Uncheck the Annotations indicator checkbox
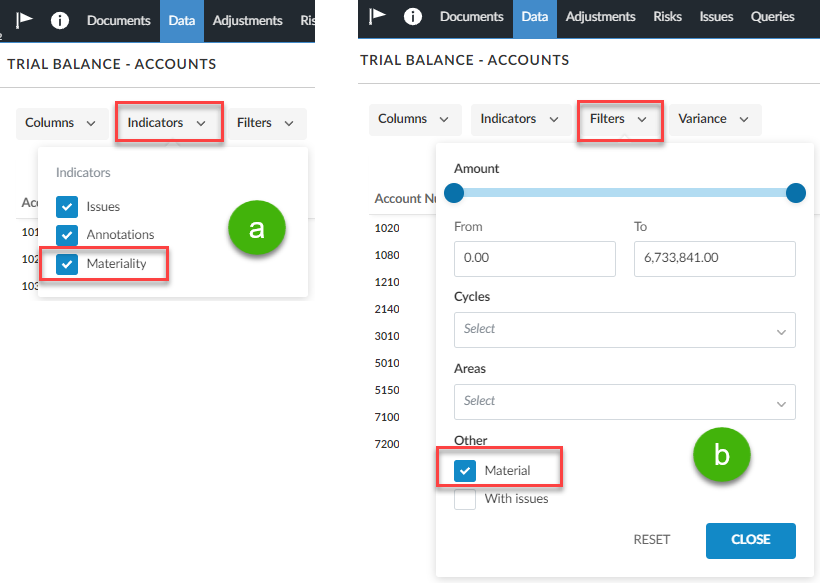Viewport: 820px width, 583px height. click(67, 235)
